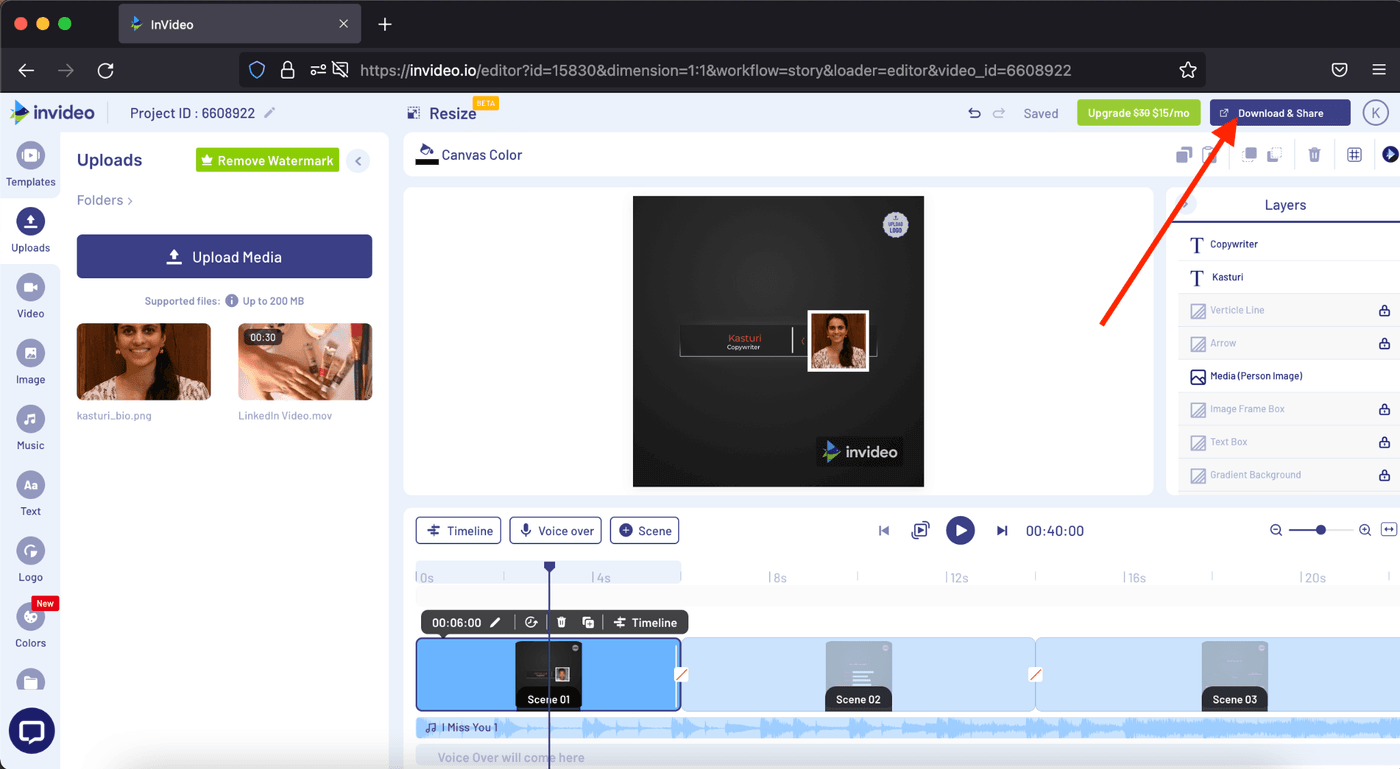The height and width of the screenshot is (769, 1400).
Task: Adjust the timeline zoom slider
Action: (x=1320, y=530)
